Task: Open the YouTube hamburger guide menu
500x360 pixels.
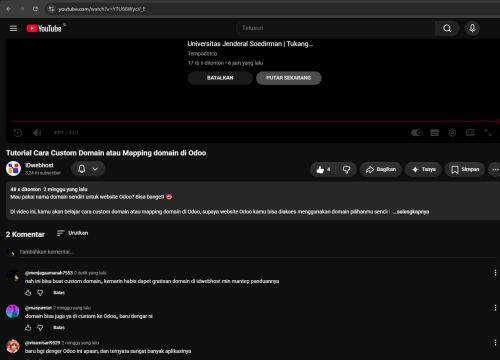Action: tap(13, 28)
